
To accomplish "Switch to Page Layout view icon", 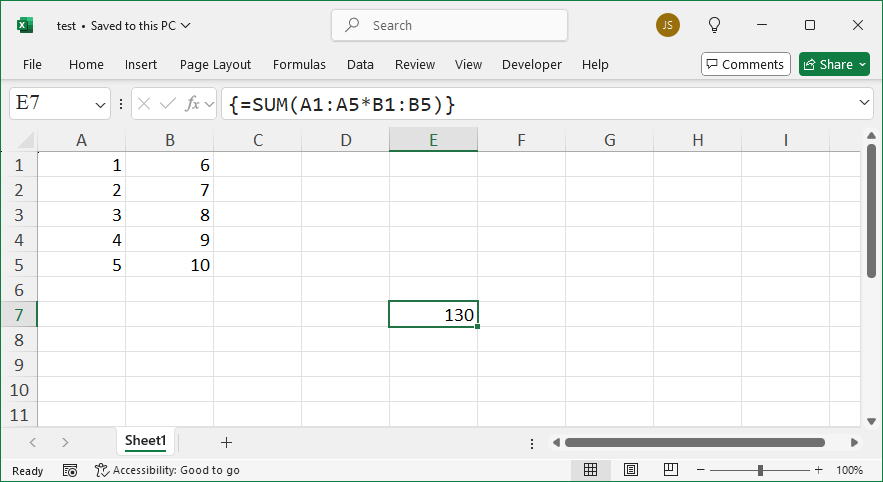I will 631,470.
